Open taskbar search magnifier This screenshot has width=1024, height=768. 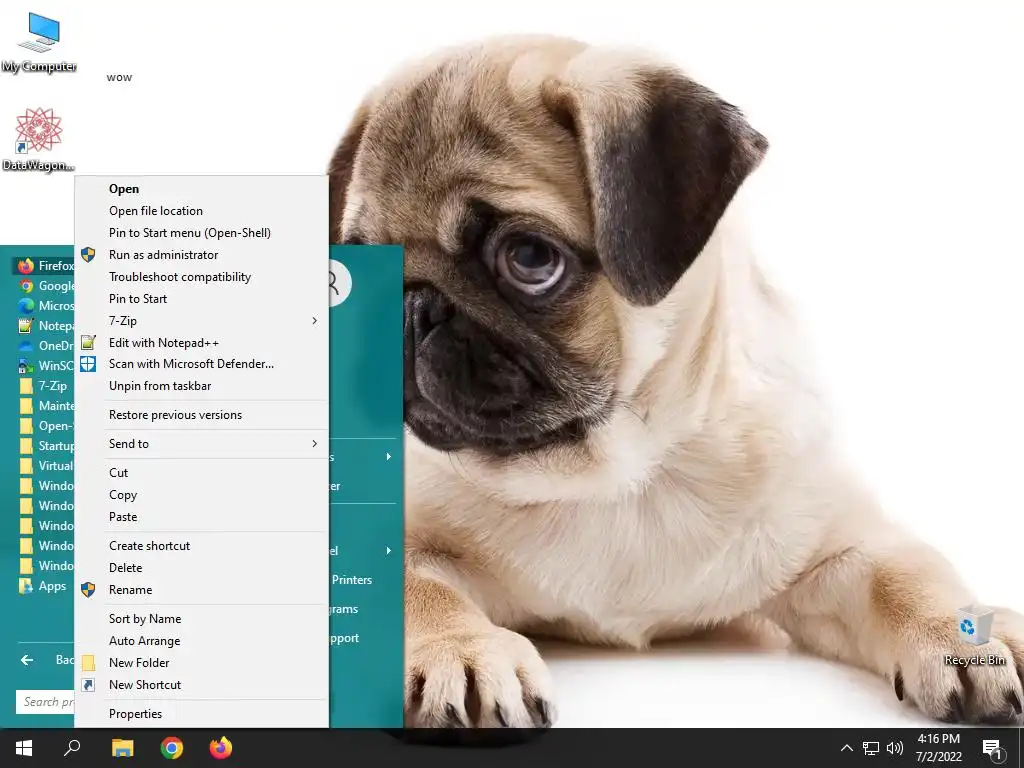pyautogui.click(x=72, y=748)
